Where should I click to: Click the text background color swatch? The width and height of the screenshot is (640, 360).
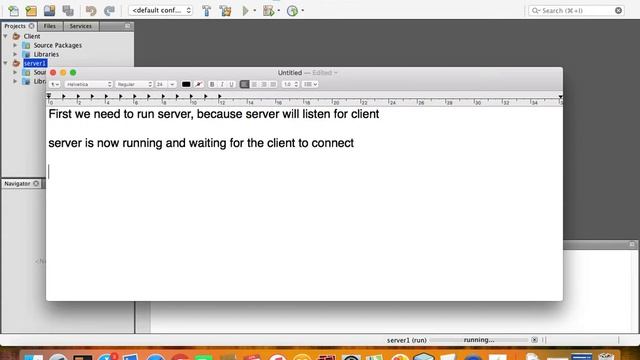click(x=199, y=84)
